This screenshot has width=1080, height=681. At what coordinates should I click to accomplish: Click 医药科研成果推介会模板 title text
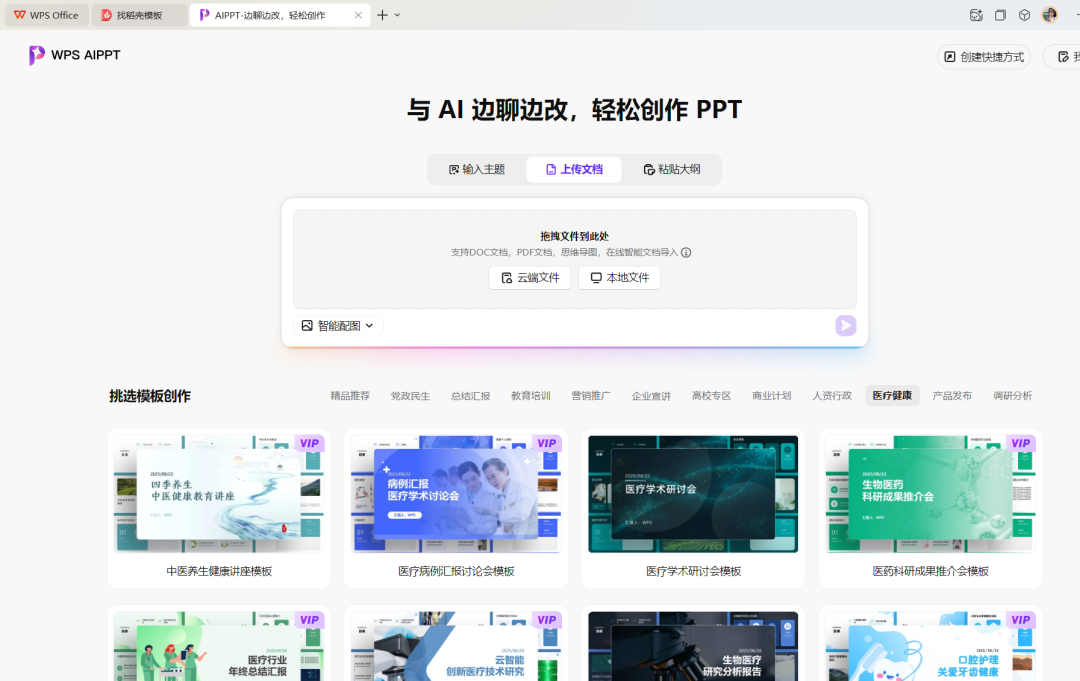tap(931, 572)
